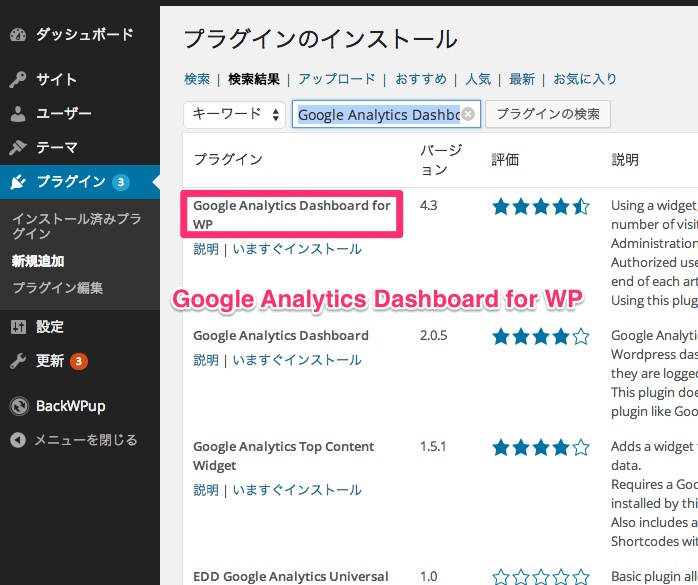Open the キーワード search type dropdown
Screen dimensions: 698x585
tap(234, 114)
